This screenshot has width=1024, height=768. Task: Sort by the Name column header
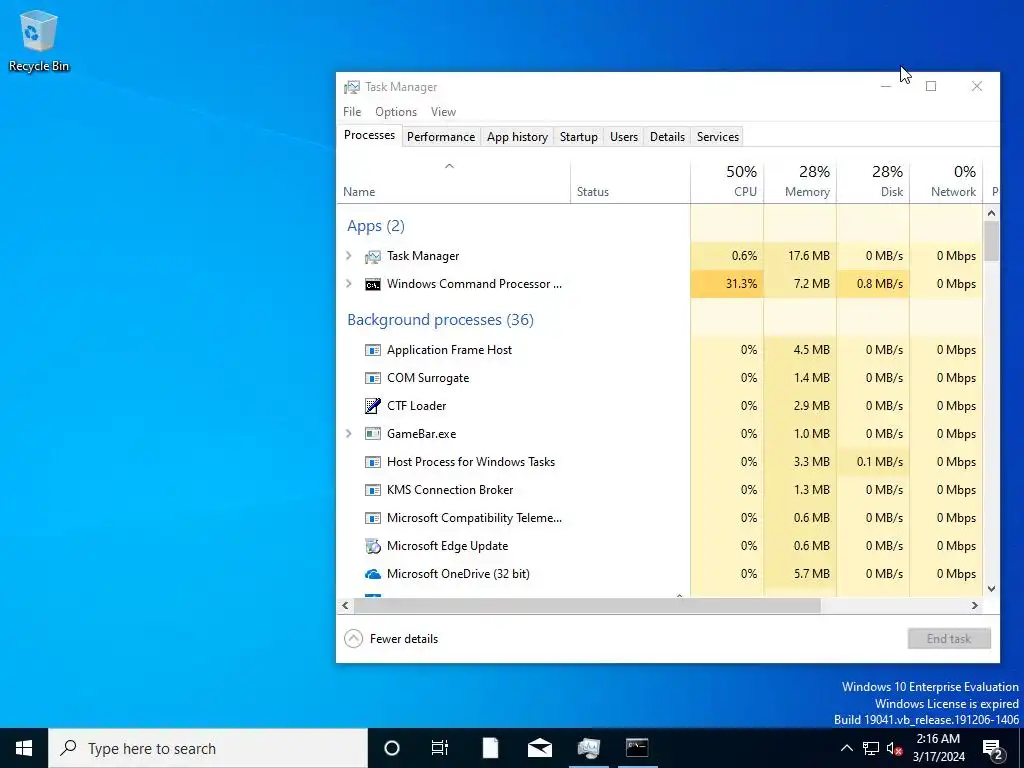pyautogui.click(x=453, y=181)
